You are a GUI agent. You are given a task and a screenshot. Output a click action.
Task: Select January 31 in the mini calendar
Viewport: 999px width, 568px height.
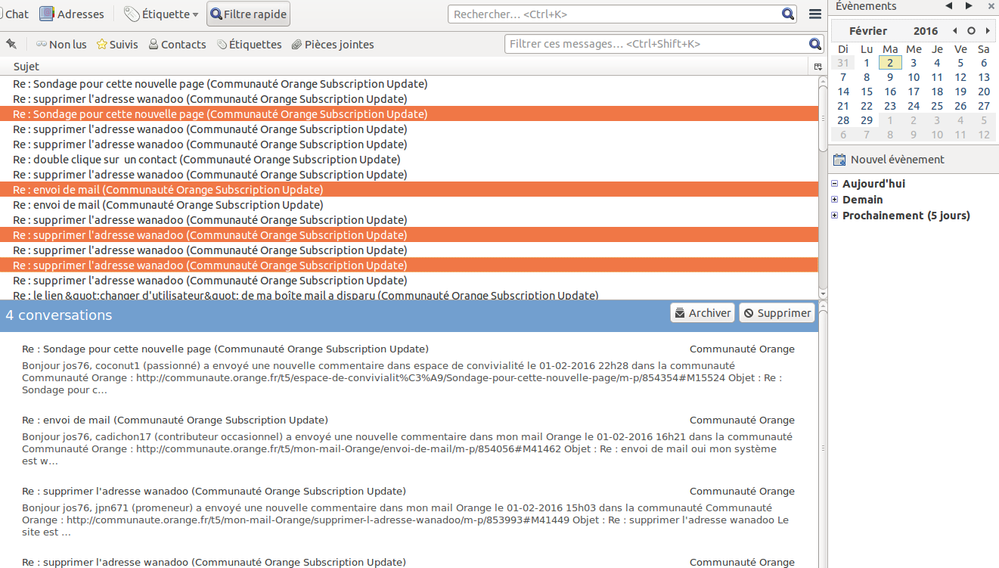tap(843, 62)
